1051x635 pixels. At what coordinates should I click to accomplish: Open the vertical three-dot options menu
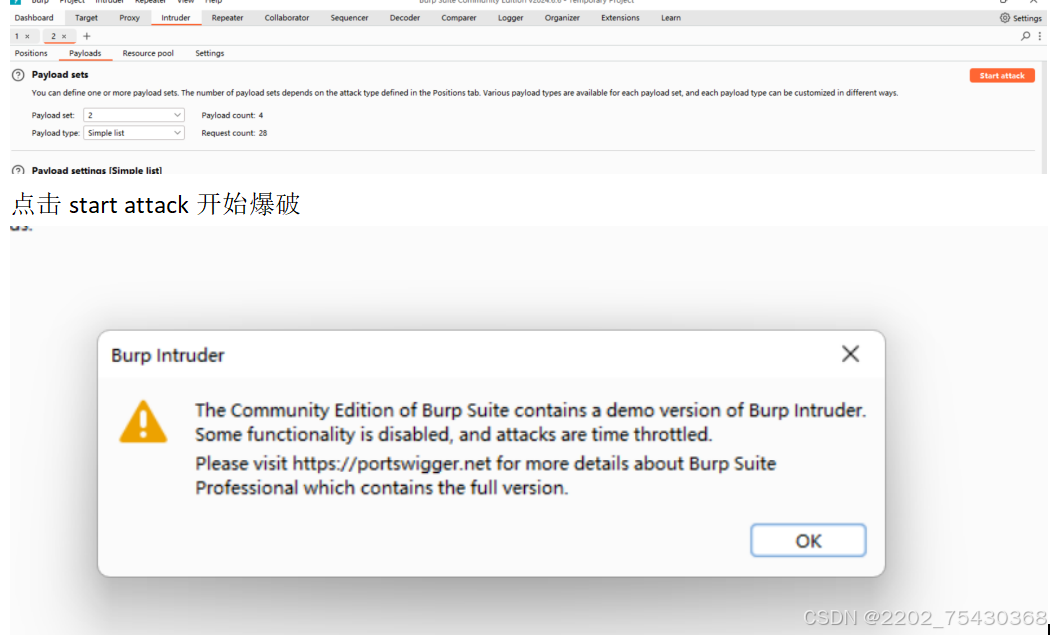(1040, 36)
